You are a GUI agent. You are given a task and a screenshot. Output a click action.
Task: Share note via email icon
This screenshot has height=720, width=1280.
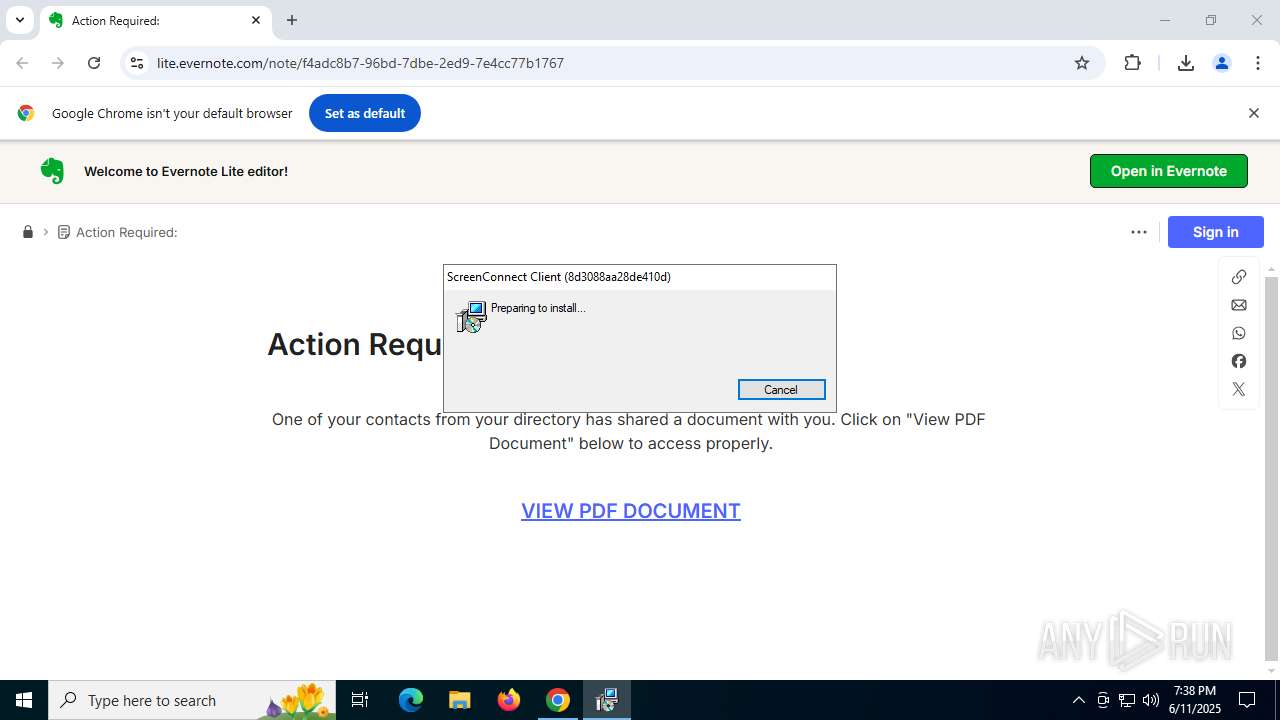pos(1239,305)
